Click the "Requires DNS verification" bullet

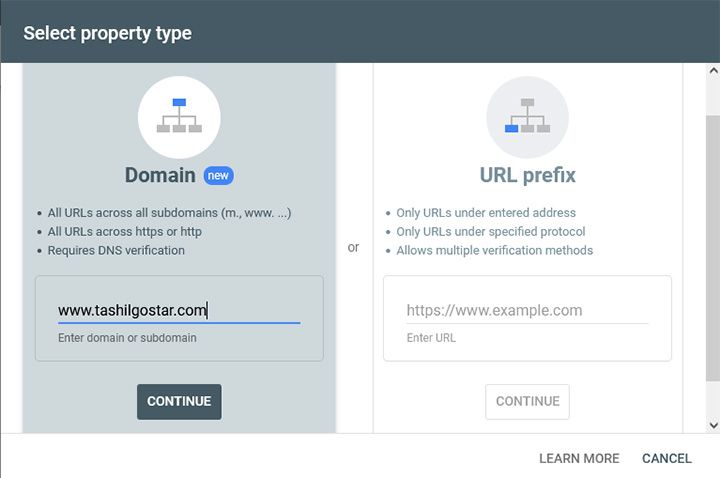pyautogui.click(x=116, y=251)
